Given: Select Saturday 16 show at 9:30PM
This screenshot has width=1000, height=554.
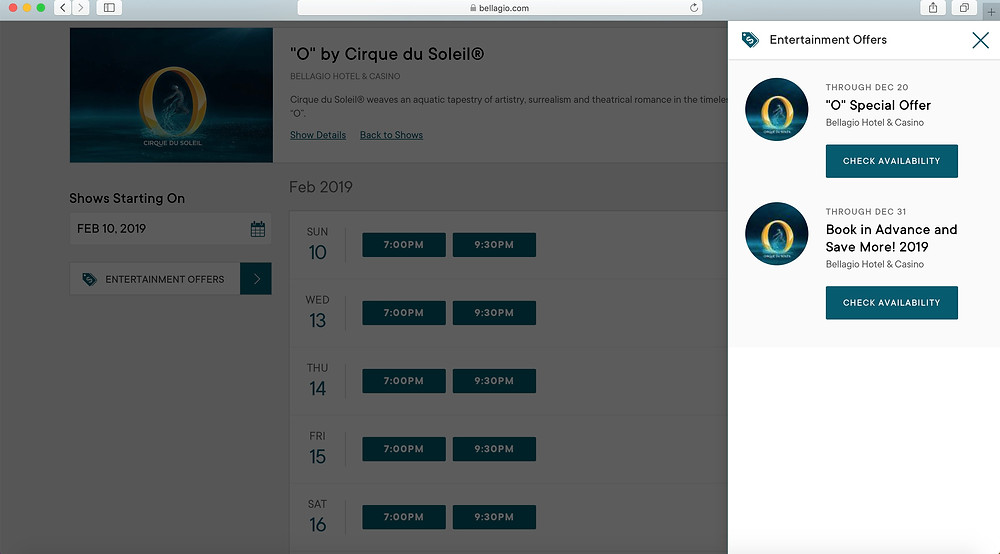Looking at the screenshot, I should 494,517.
